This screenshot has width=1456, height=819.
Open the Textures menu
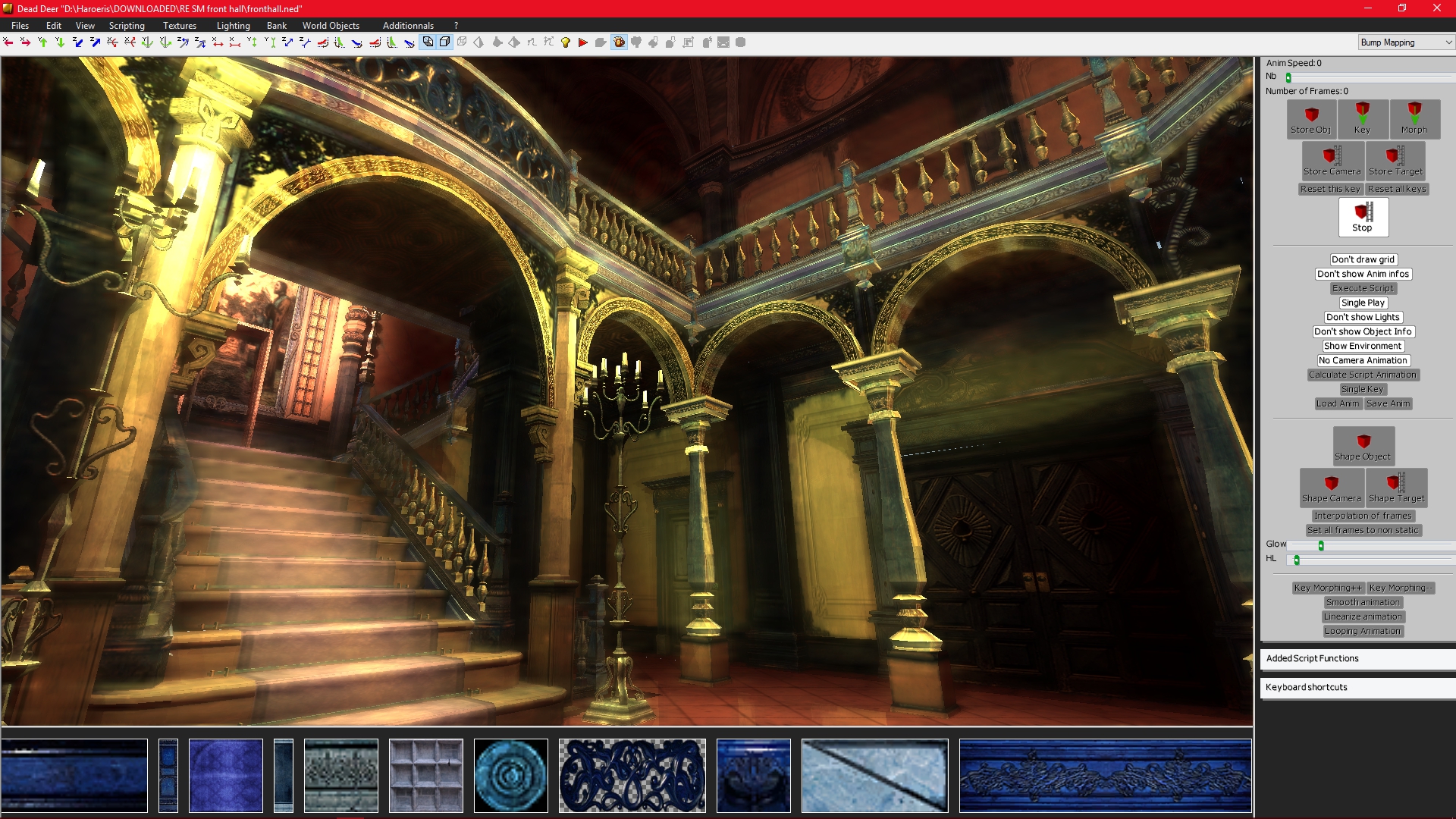coord(180,25)
